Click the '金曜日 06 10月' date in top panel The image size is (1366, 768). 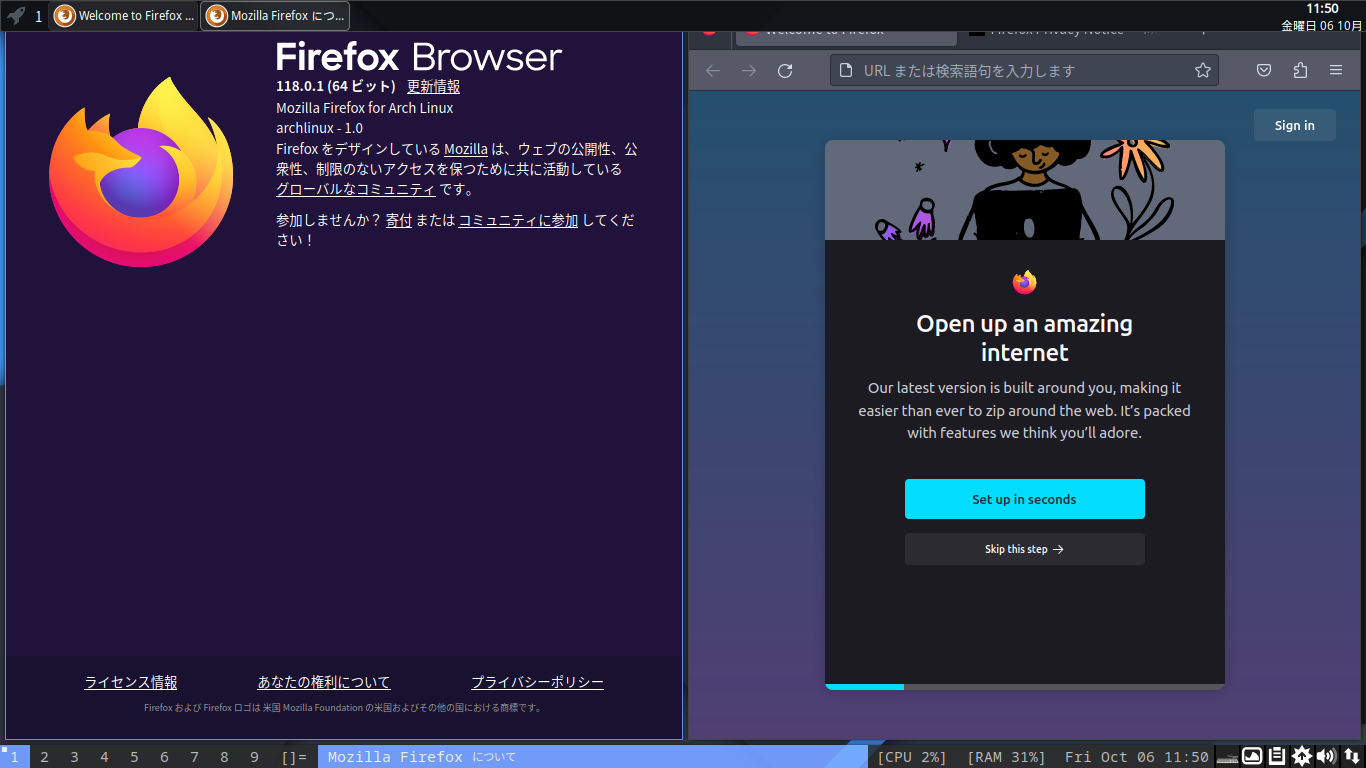click(x=1321, y=25)
